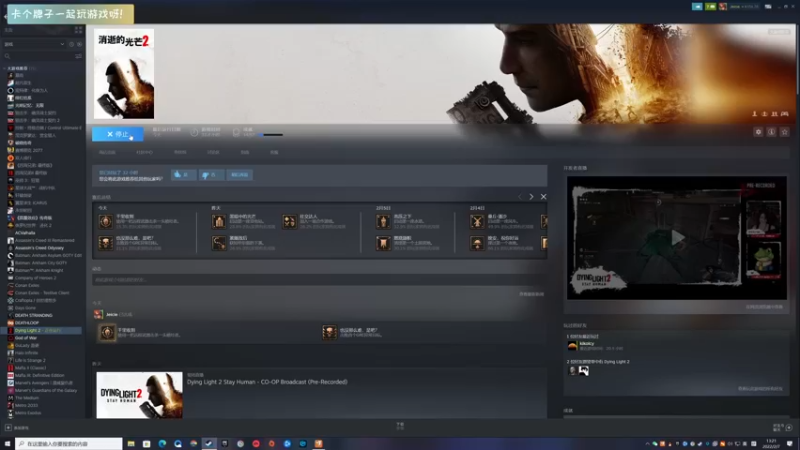Give a thumbs-up recommendation for the game
Image resolution: width=800 pixels, height=450 pixels.
pyautogui.click(x=184, y=174)
